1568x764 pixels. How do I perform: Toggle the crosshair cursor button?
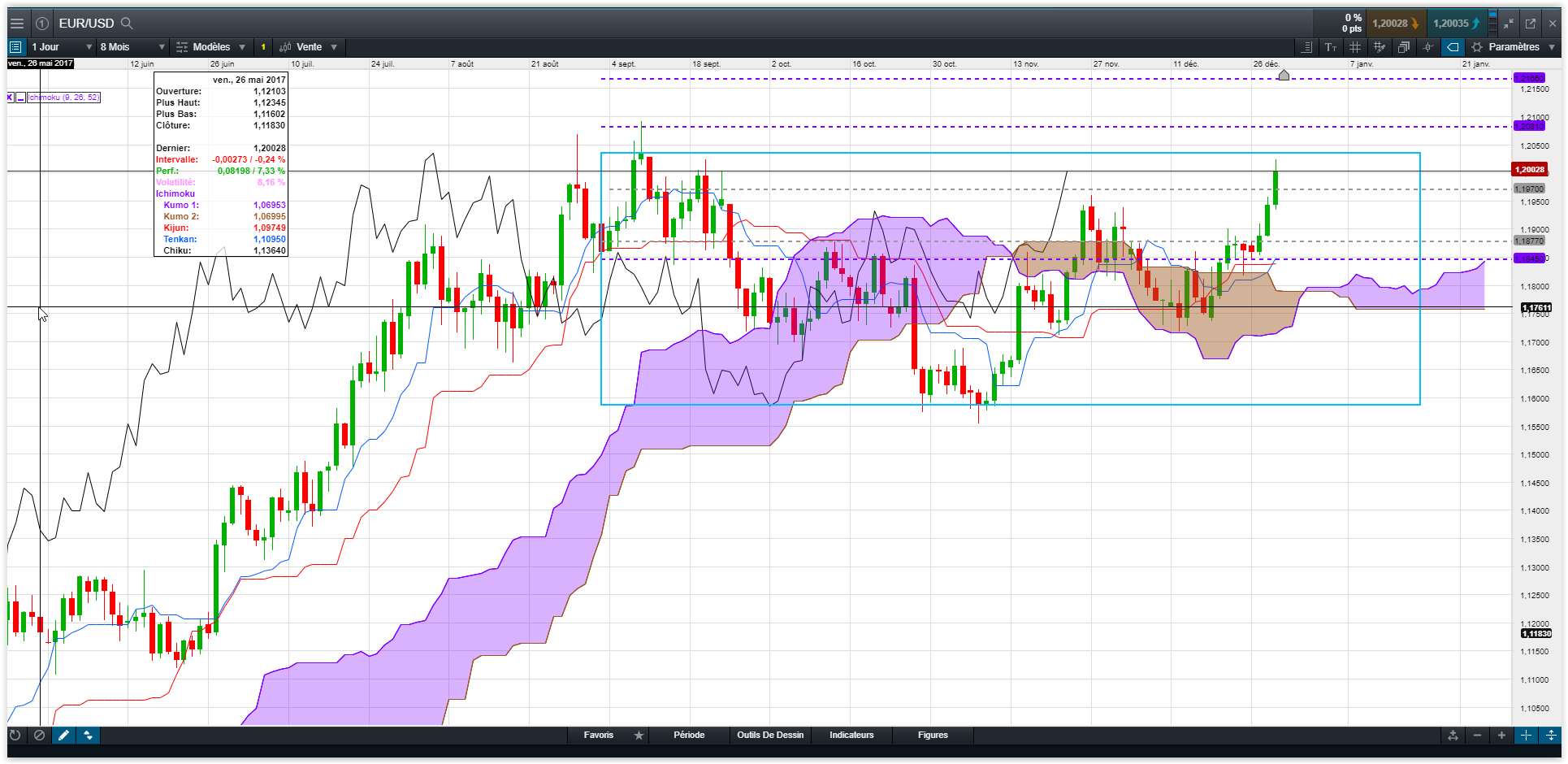(1526, 736)
